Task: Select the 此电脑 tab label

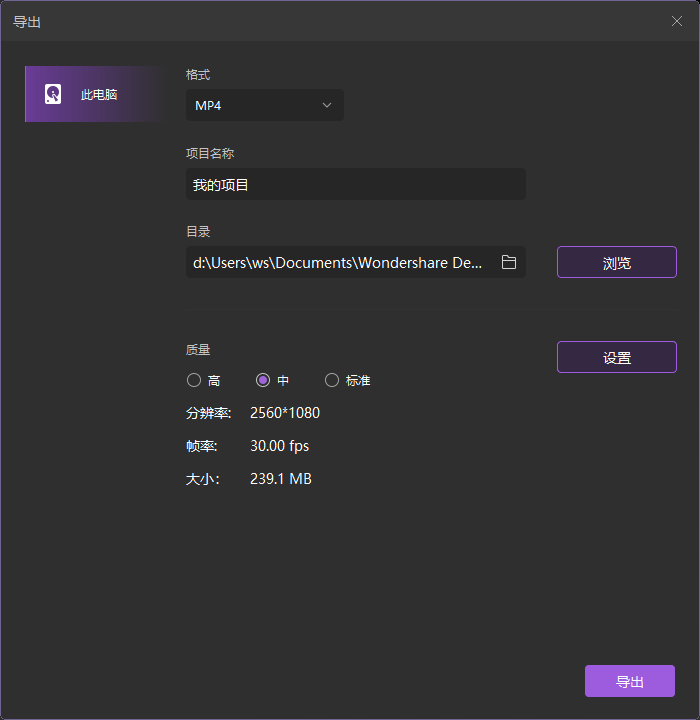Action: click(x=99, y=95)
